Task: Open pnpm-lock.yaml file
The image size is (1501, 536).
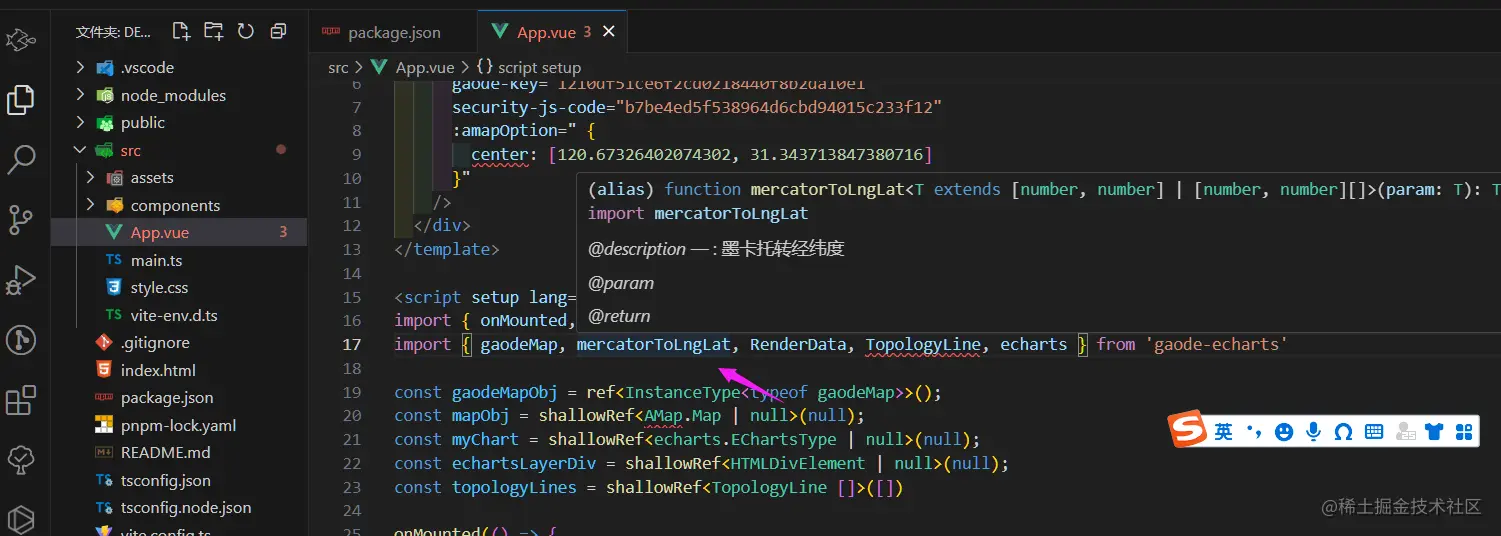Action: coord(180,425)
